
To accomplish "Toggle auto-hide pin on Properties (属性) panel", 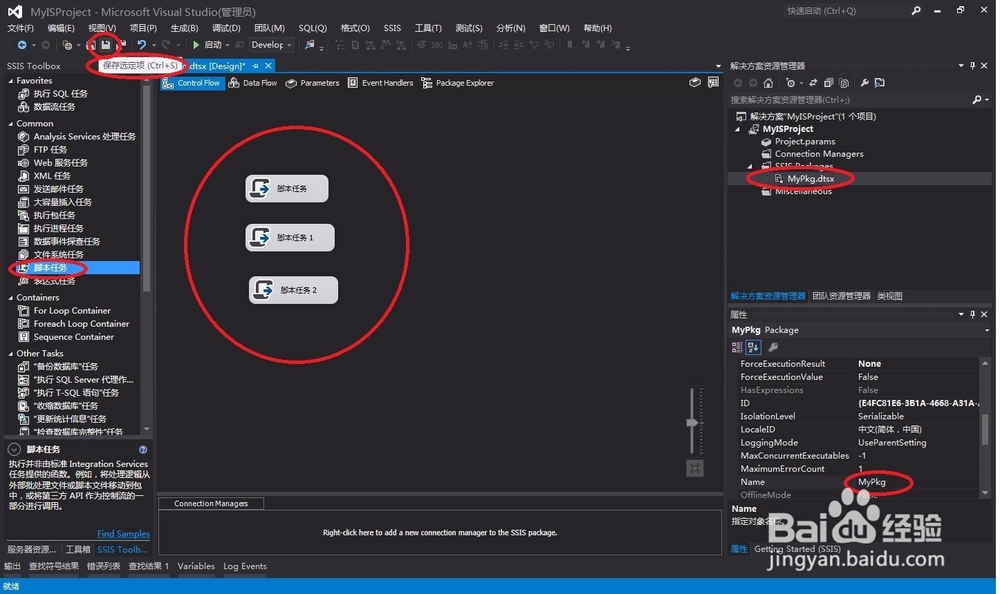I will pyautogui.click(x=972, y=314).
